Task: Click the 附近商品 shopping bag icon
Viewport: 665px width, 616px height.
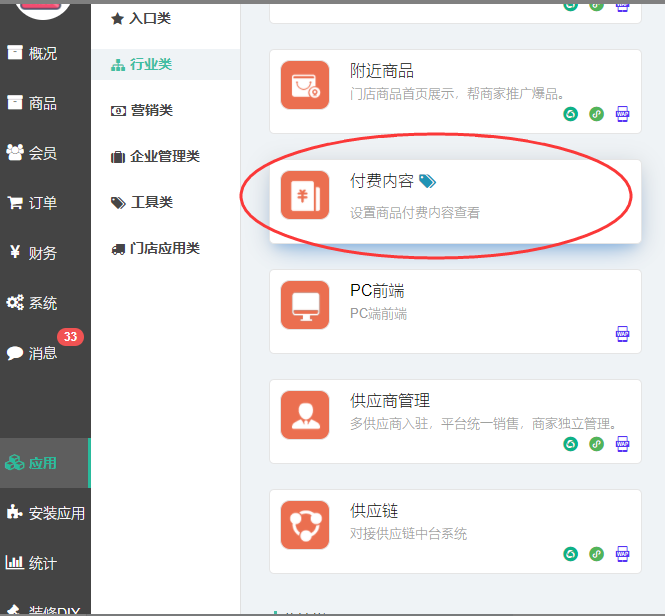Action: [x=305, y=85]
